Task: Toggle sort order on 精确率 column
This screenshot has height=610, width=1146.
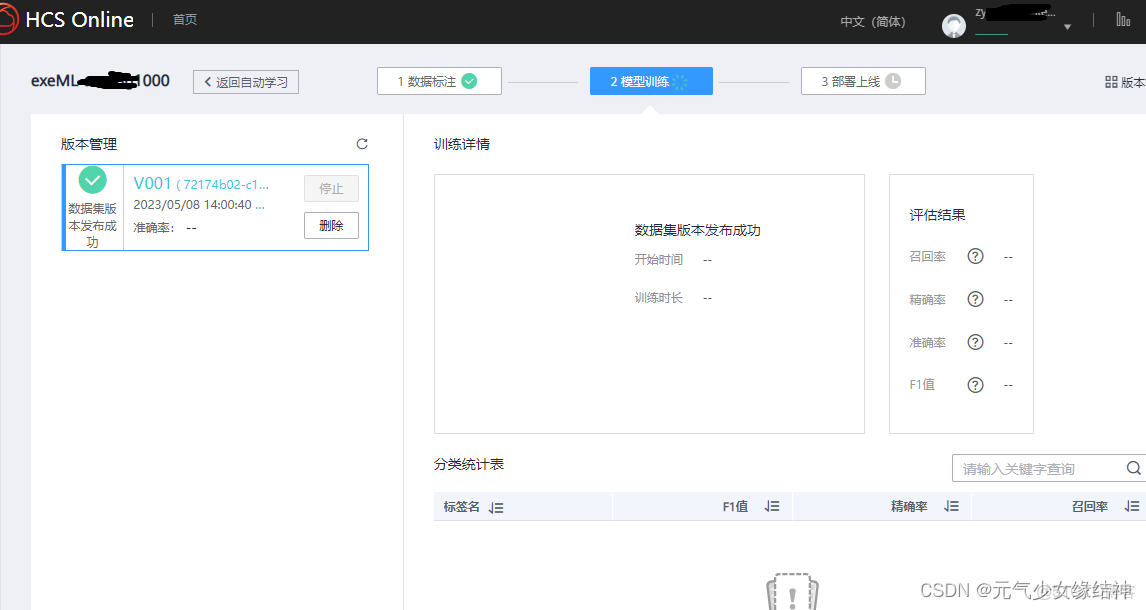Action: 951,506
